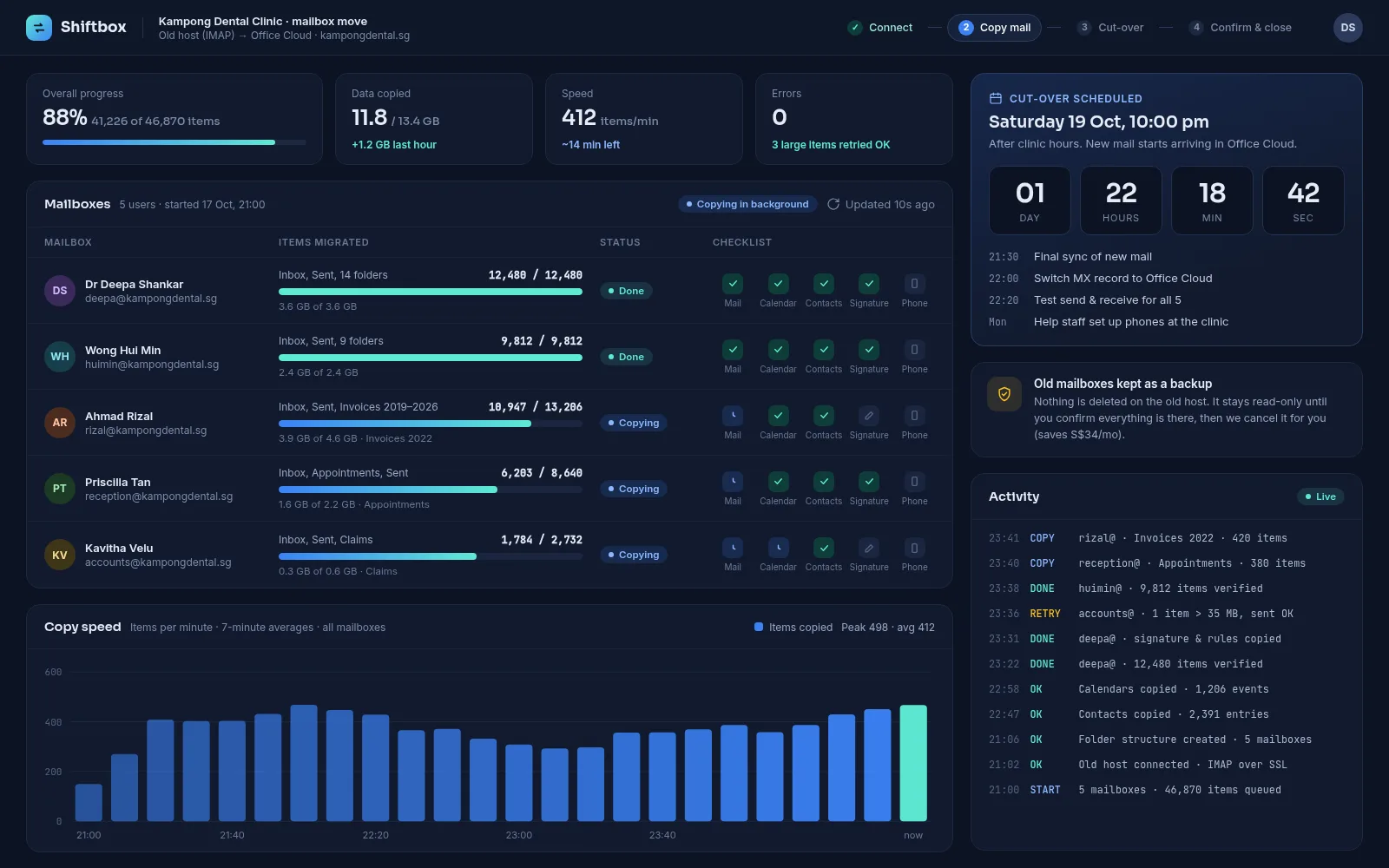Toggle Priscilla Tan's Signature checkbox
Image resolution: width=1389 pixels, height=868 pixels.
click(869, 481)
